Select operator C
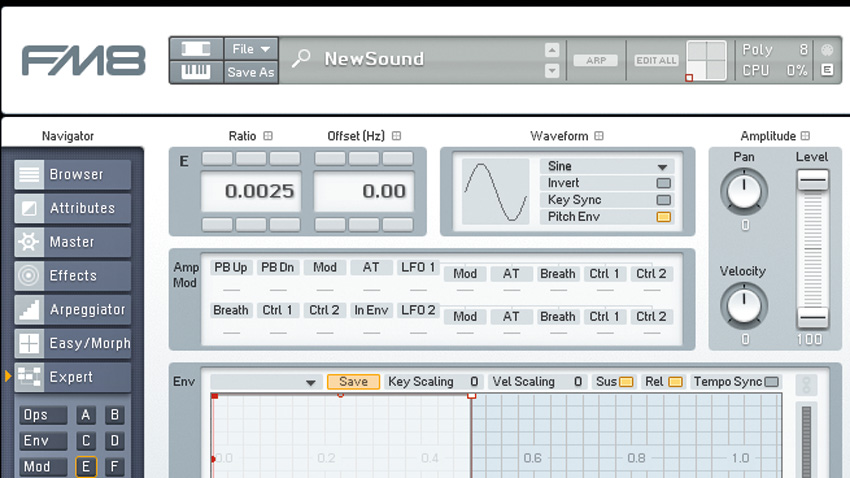The height and width of the screenshot is (478, 850). click(x=86, y=441)
